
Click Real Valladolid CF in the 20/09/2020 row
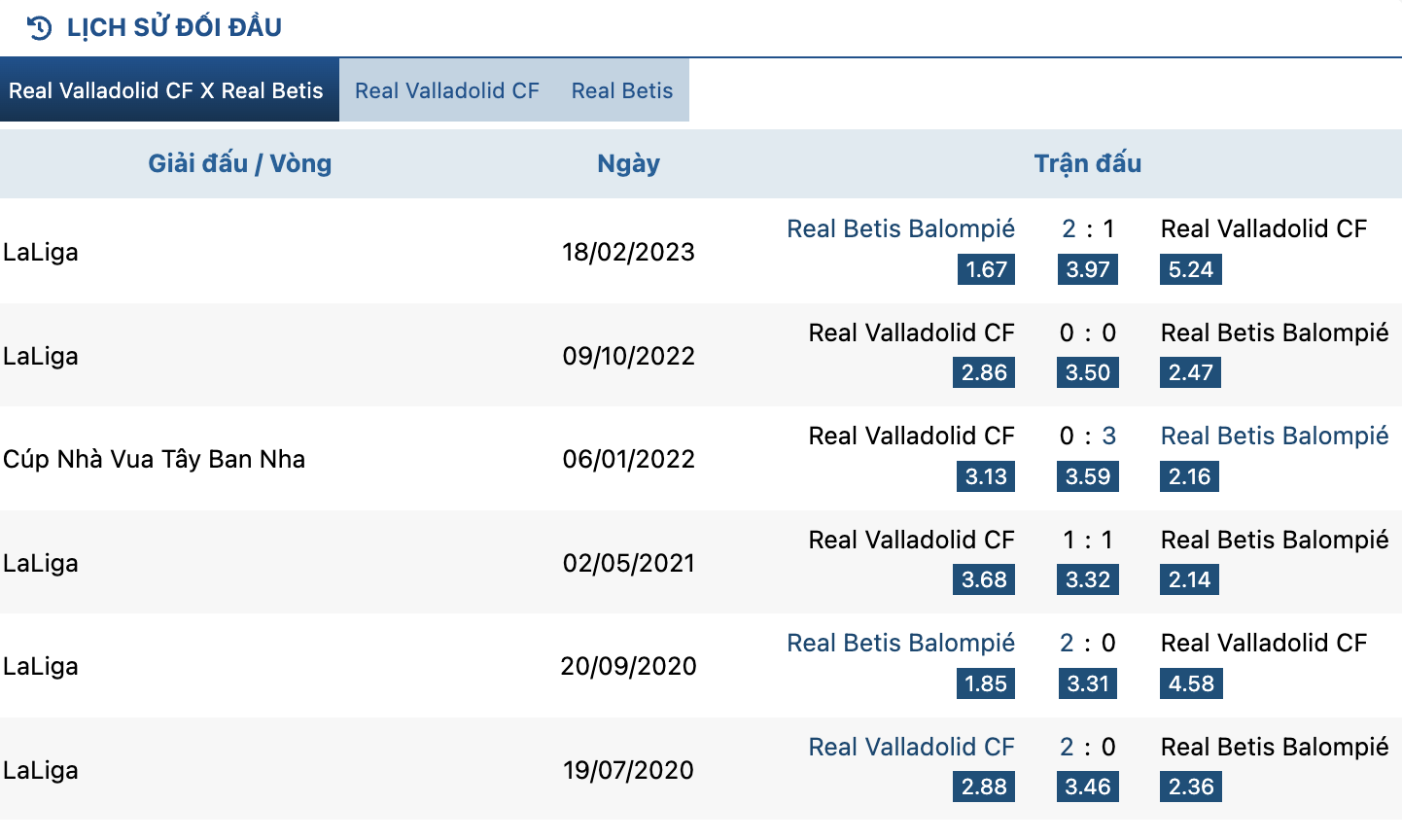1264,644
